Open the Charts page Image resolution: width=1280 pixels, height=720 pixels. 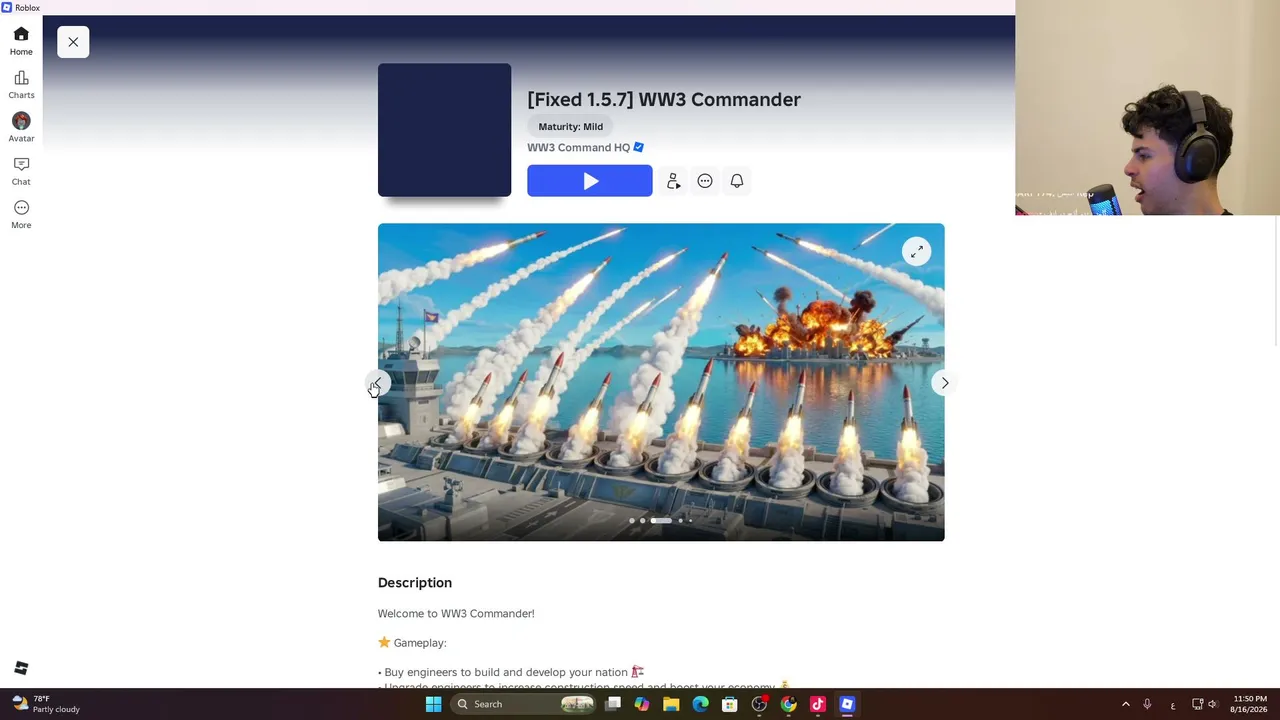[x=21, y=85]
